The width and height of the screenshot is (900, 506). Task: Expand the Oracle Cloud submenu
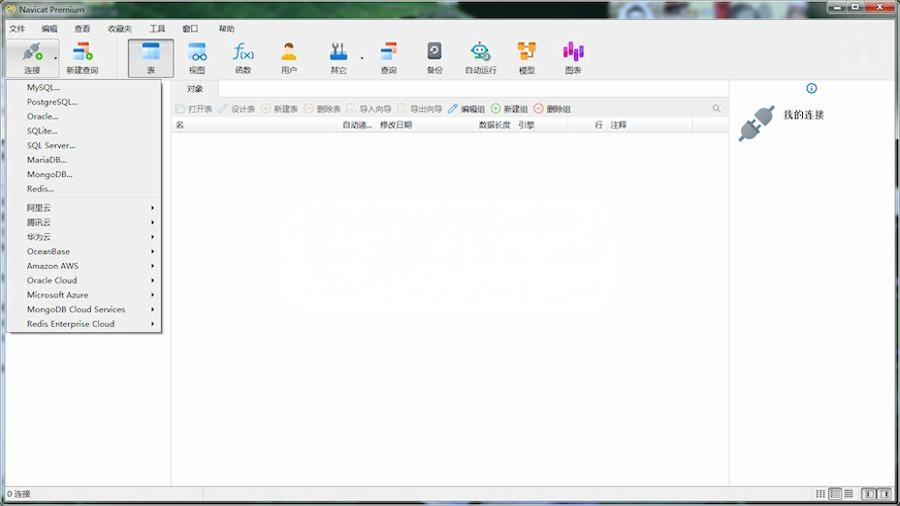tap(84, 280)
